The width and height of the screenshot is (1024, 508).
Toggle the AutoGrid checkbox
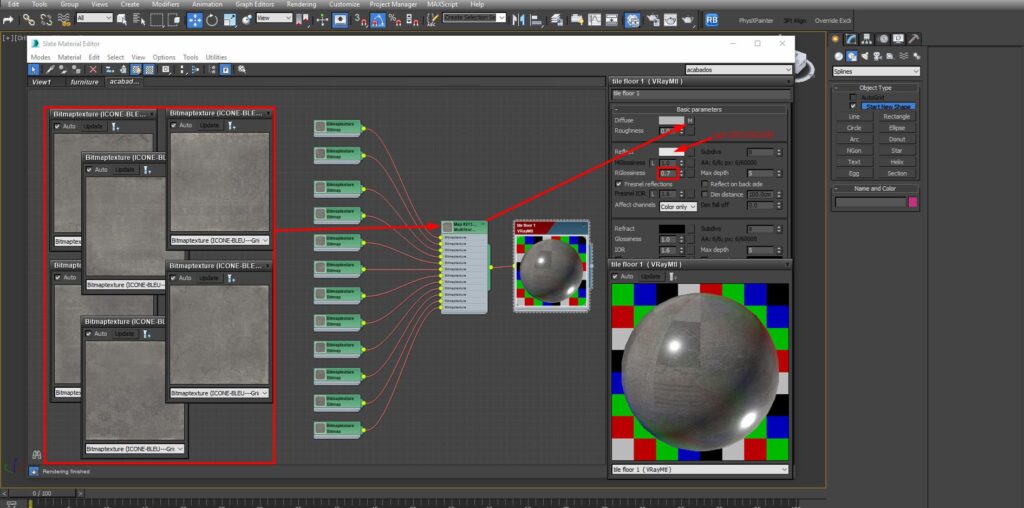pyautogui.click(x=853, y=97)
